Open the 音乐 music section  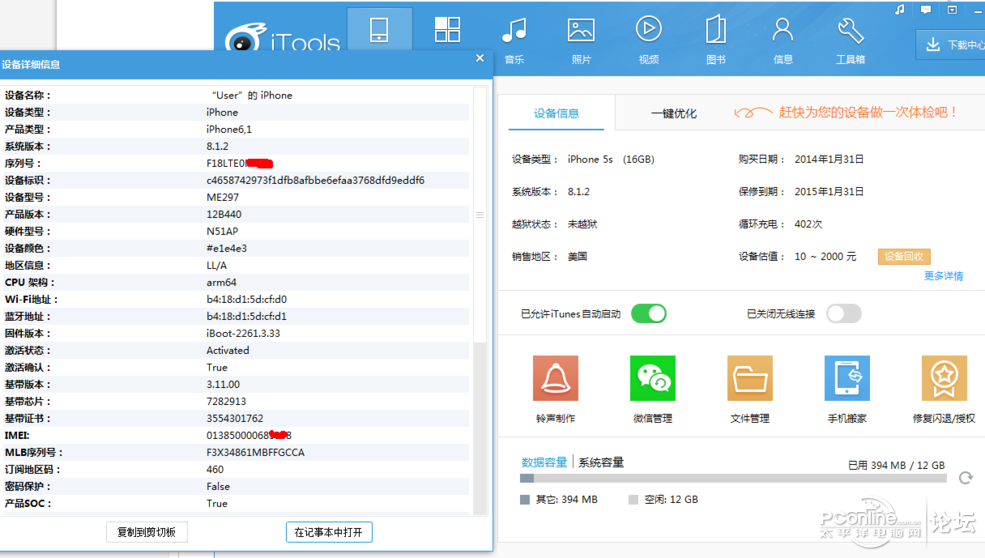click(514, 40)
